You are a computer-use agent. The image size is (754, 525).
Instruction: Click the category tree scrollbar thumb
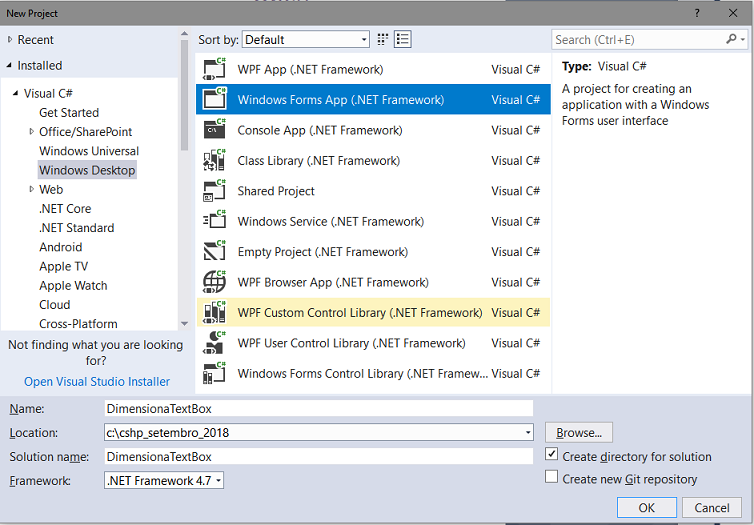(x=185, y=95)
